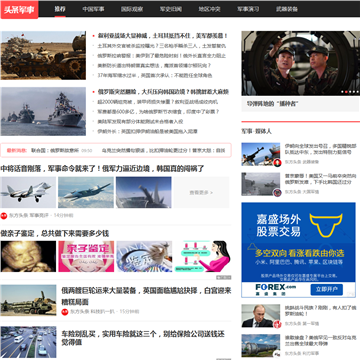Open the blue camouflage jet thumbnail
The width and height of the screenshot is (360, 360).
tap(86, 192)
